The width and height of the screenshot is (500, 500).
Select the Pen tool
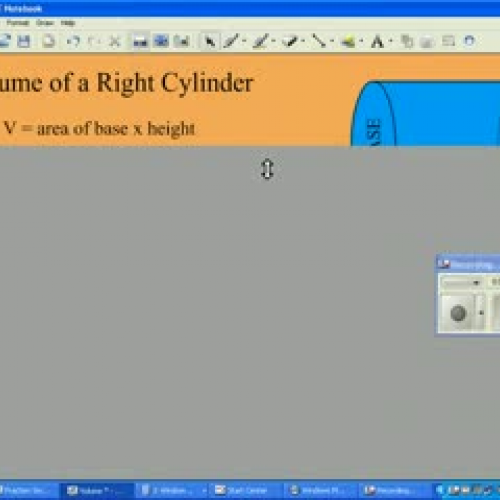point(232,41)
